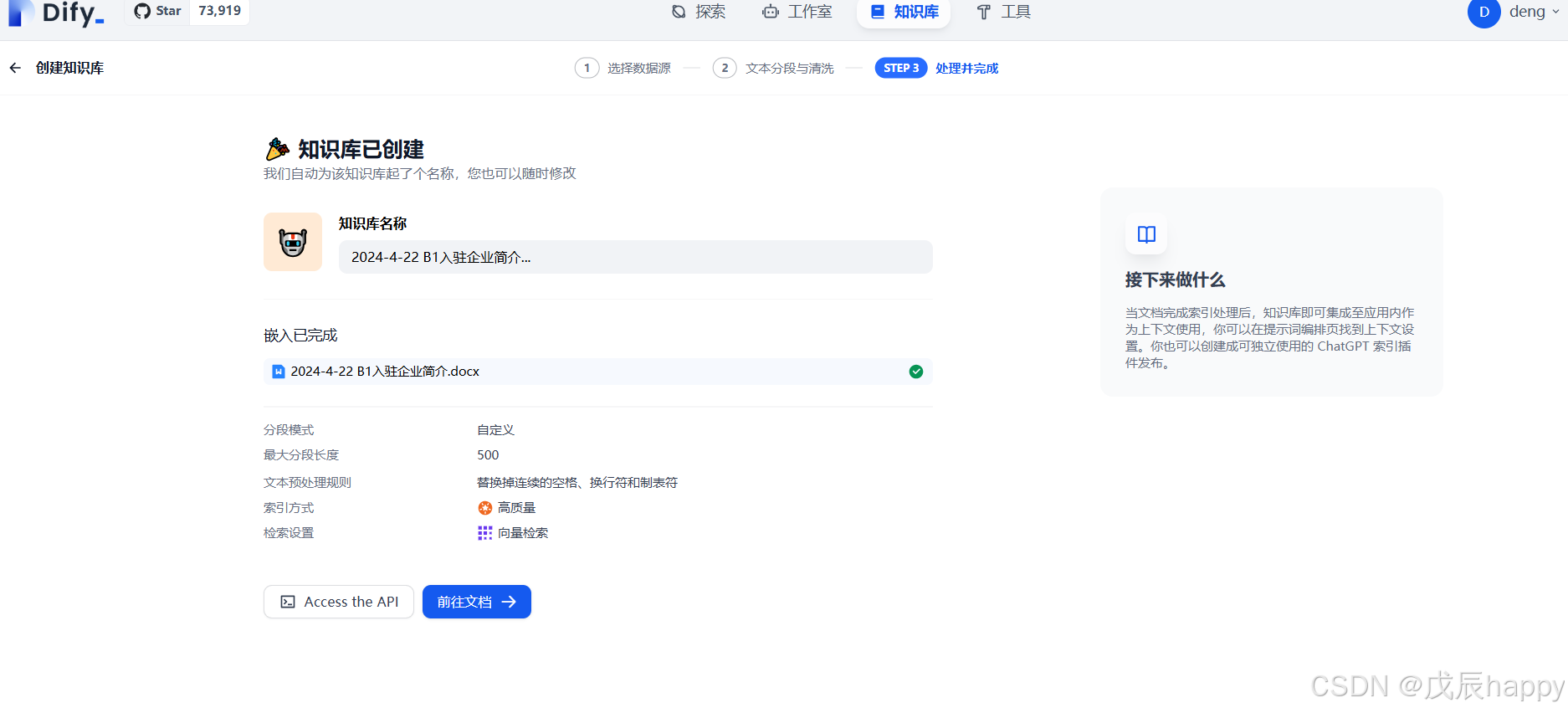Viewport: 1568px width, 713px height.
Task: Click the 替换掉连续的空格 preprocessing rule text
Action: coord(577,482)
